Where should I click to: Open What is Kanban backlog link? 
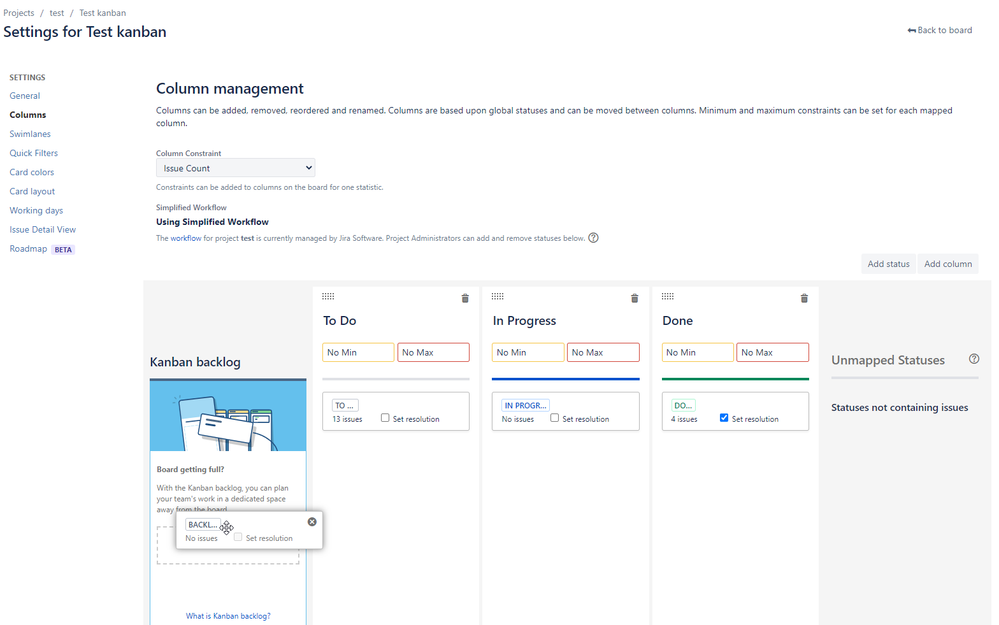(228, 616)
